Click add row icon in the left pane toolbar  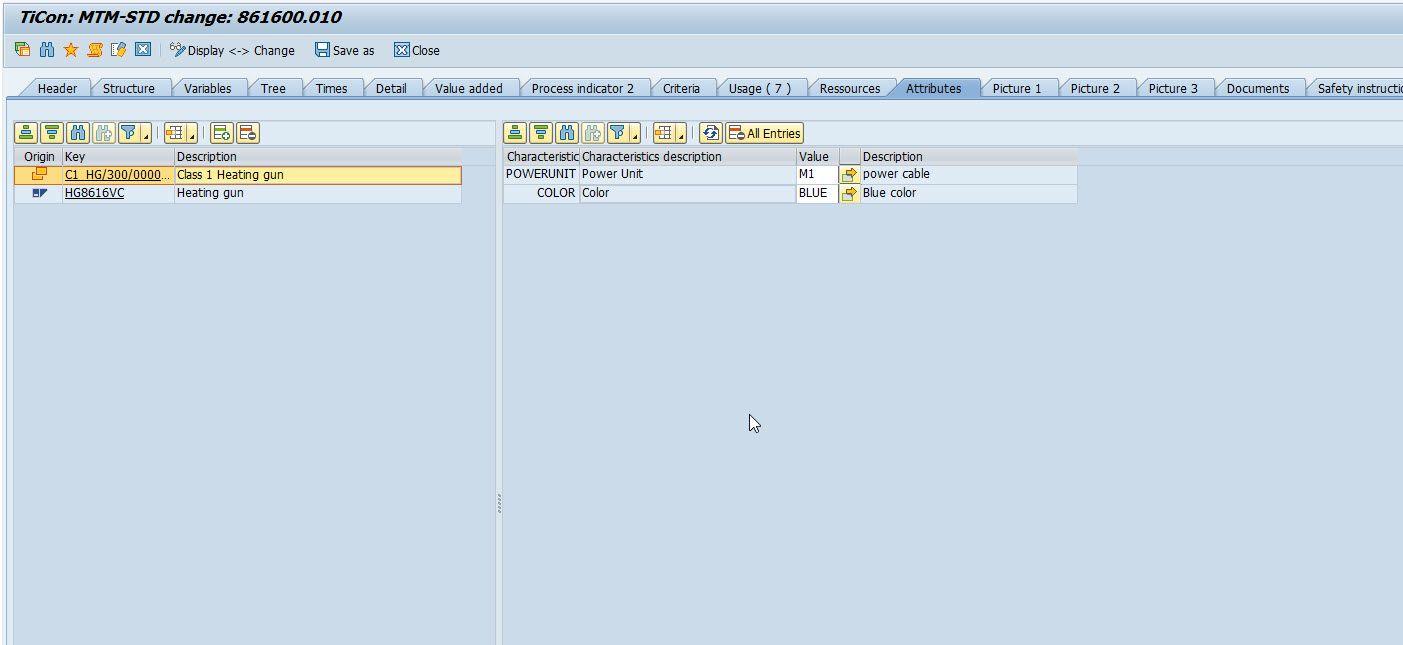pos(222,133)
